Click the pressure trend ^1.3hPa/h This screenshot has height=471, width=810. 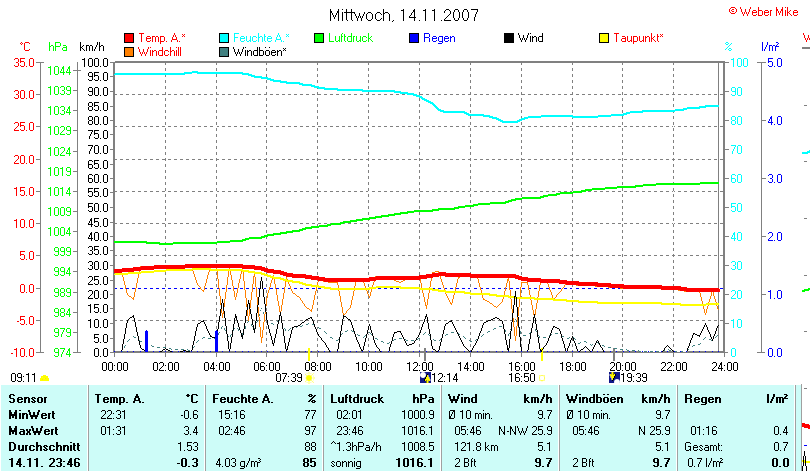click(x=356, y=447)
